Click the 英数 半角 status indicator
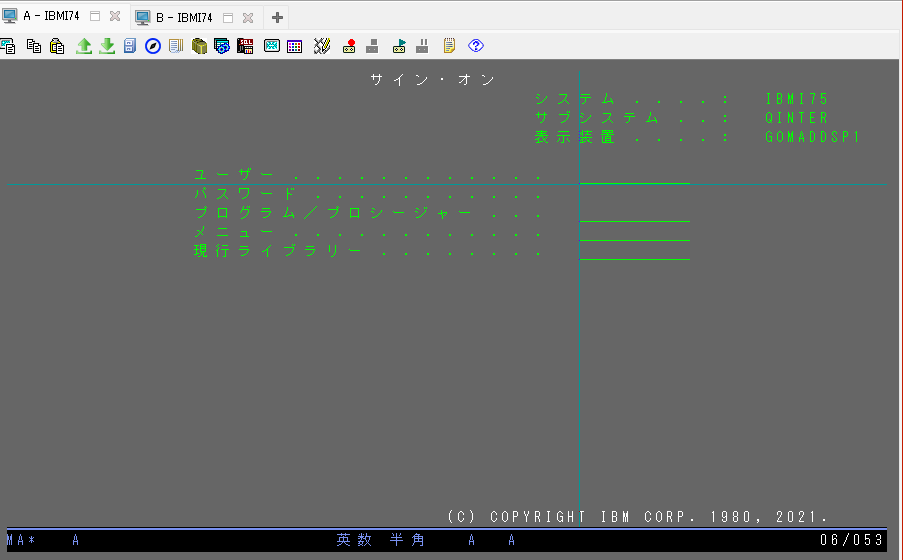This screenshot has width=903, height=560. 381,540
